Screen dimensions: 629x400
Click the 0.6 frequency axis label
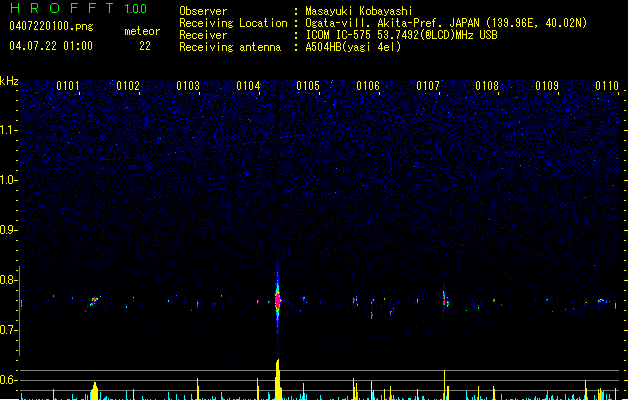(x=9, y=380)
